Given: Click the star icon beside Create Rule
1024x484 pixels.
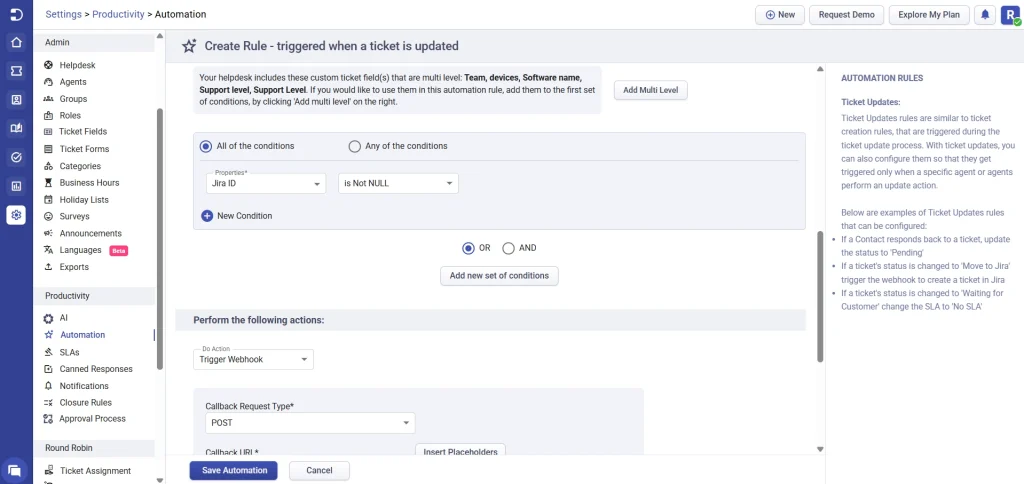Looking at the screenshot, I should pos(189,46).
